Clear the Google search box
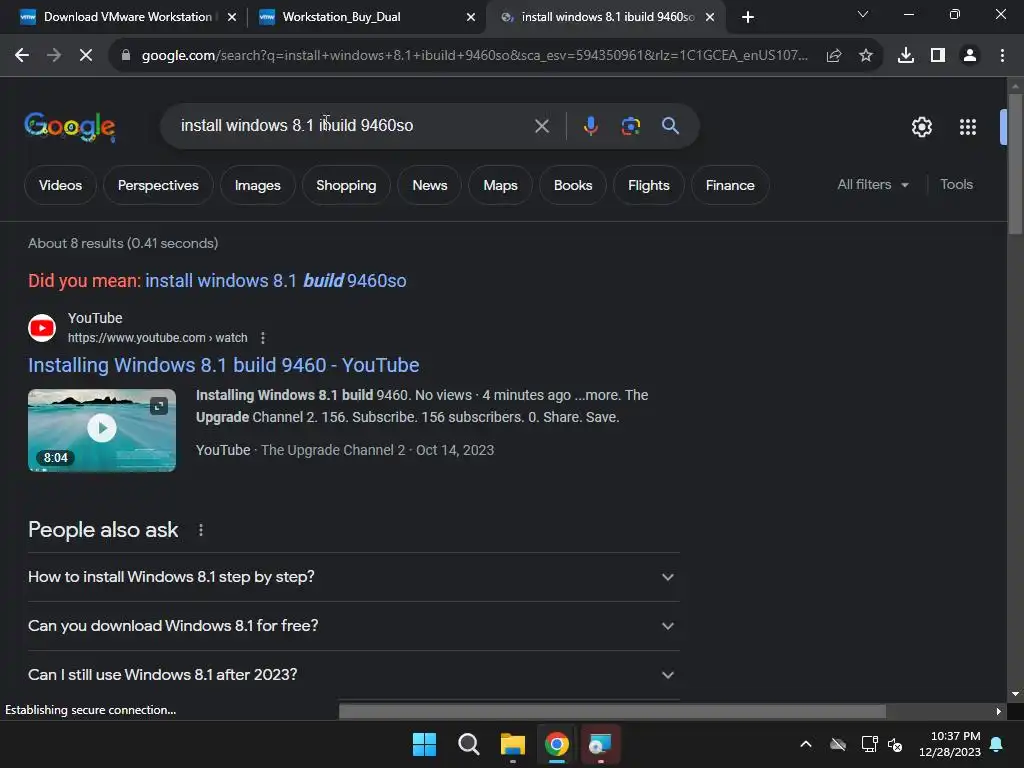Screen dimensions: 1024x768 [542, 125]
